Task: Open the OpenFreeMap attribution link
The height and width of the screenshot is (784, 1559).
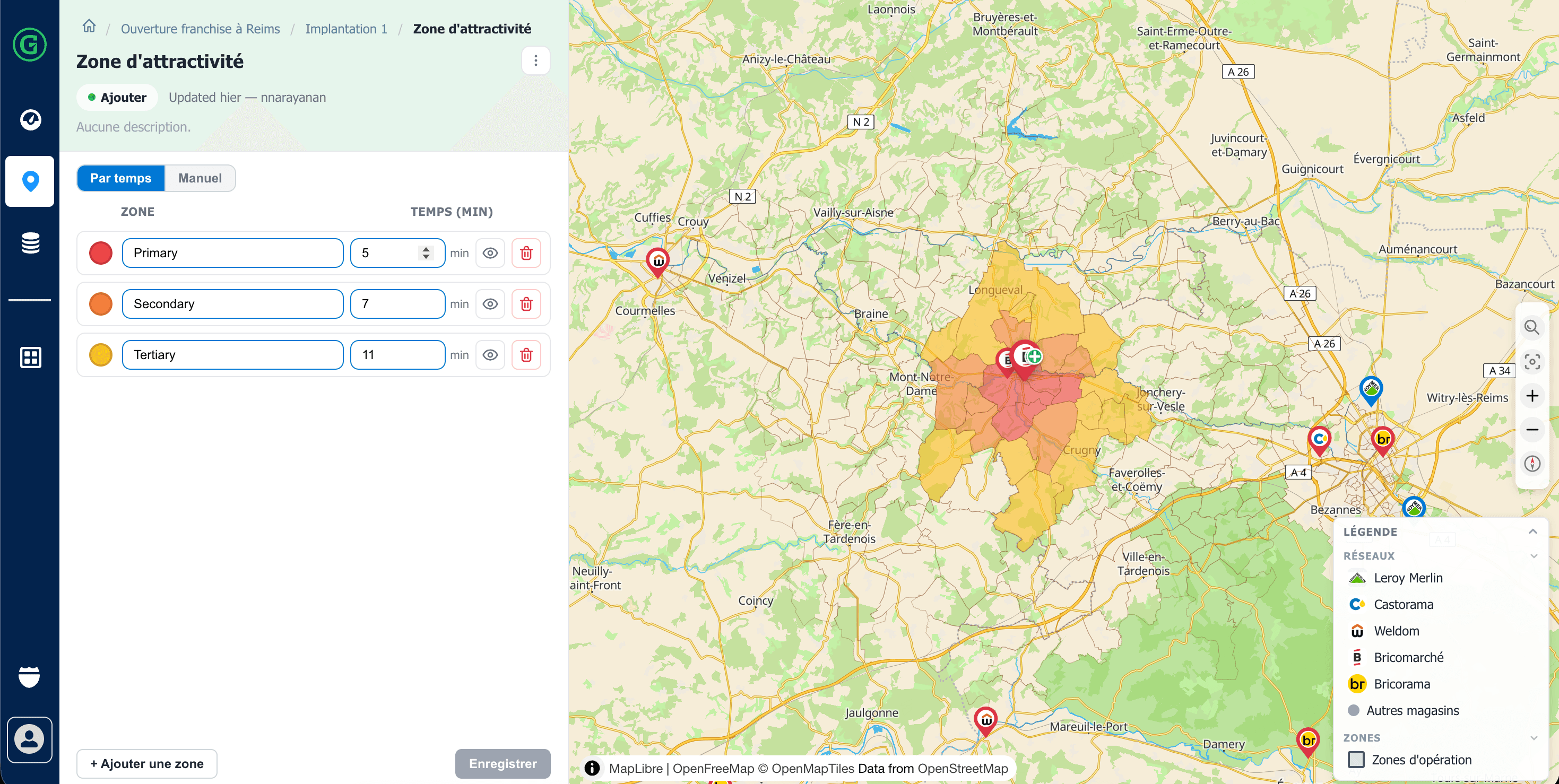Action: (x=714, y=768)
